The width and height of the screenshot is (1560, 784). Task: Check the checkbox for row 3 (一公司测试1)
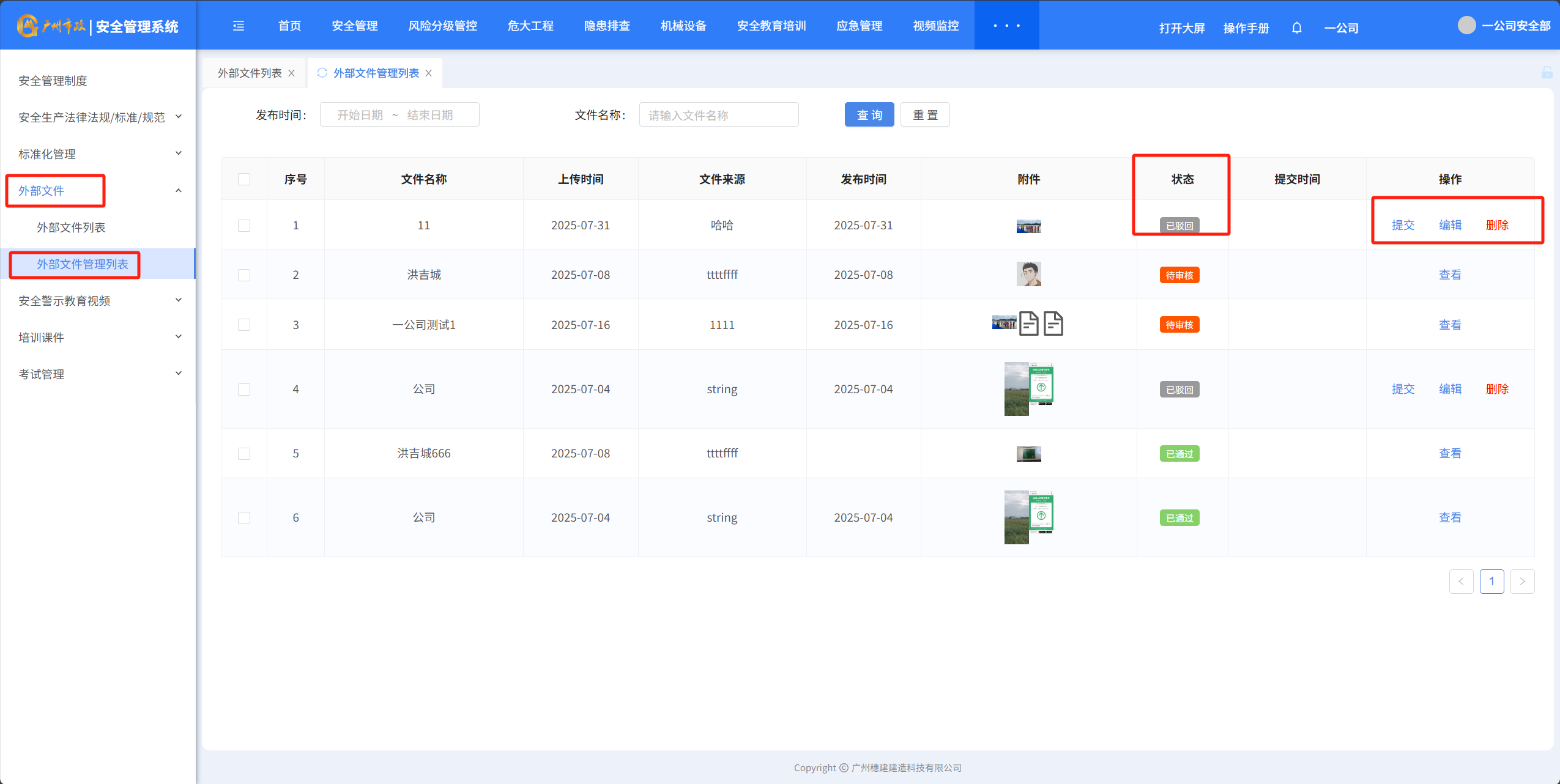244,325
